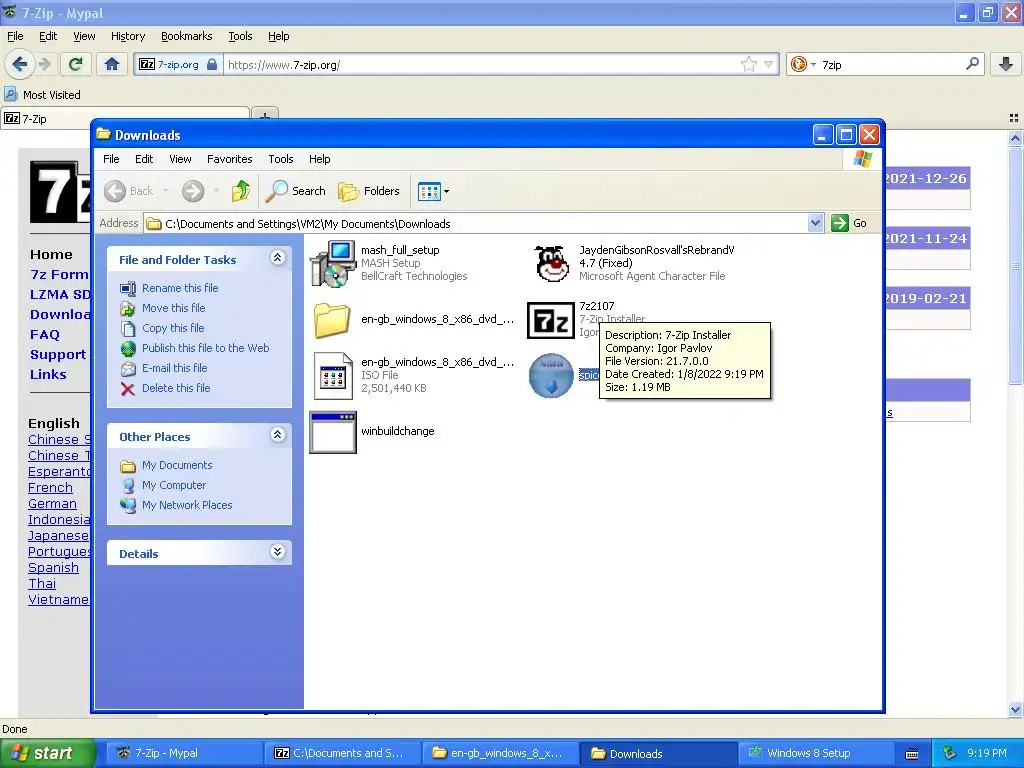
Task: Open the browser downloads arrow button
Action: click(1006, 64)
